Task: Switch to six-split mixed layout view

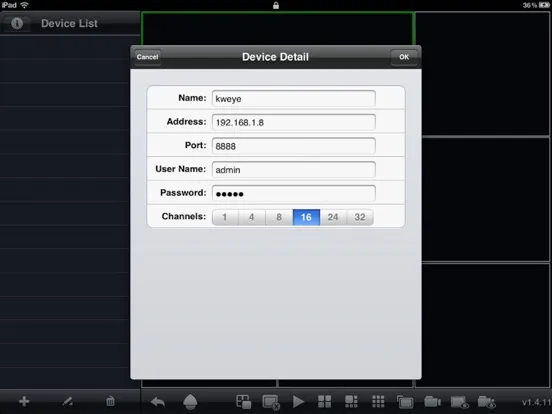Action: [x=351, y=401]
